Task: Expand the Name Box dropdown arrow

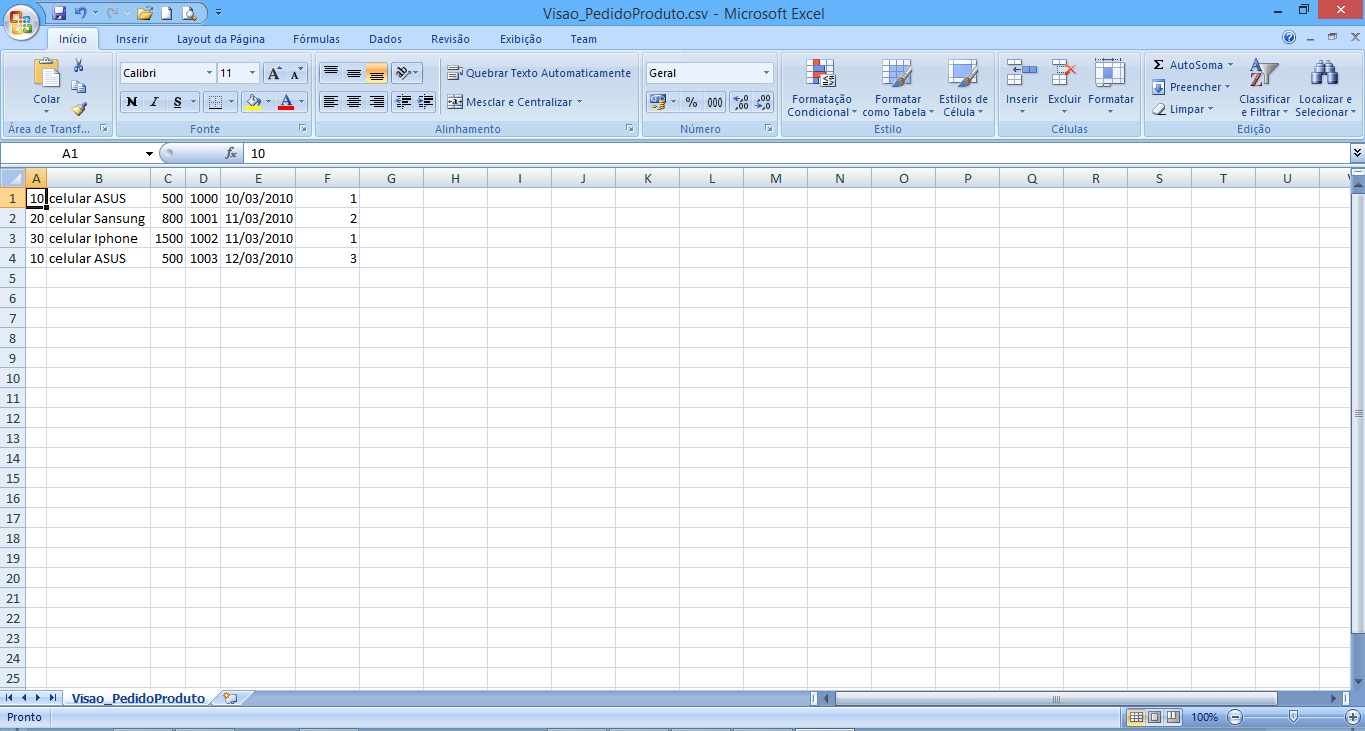Action: coord(150,154)
